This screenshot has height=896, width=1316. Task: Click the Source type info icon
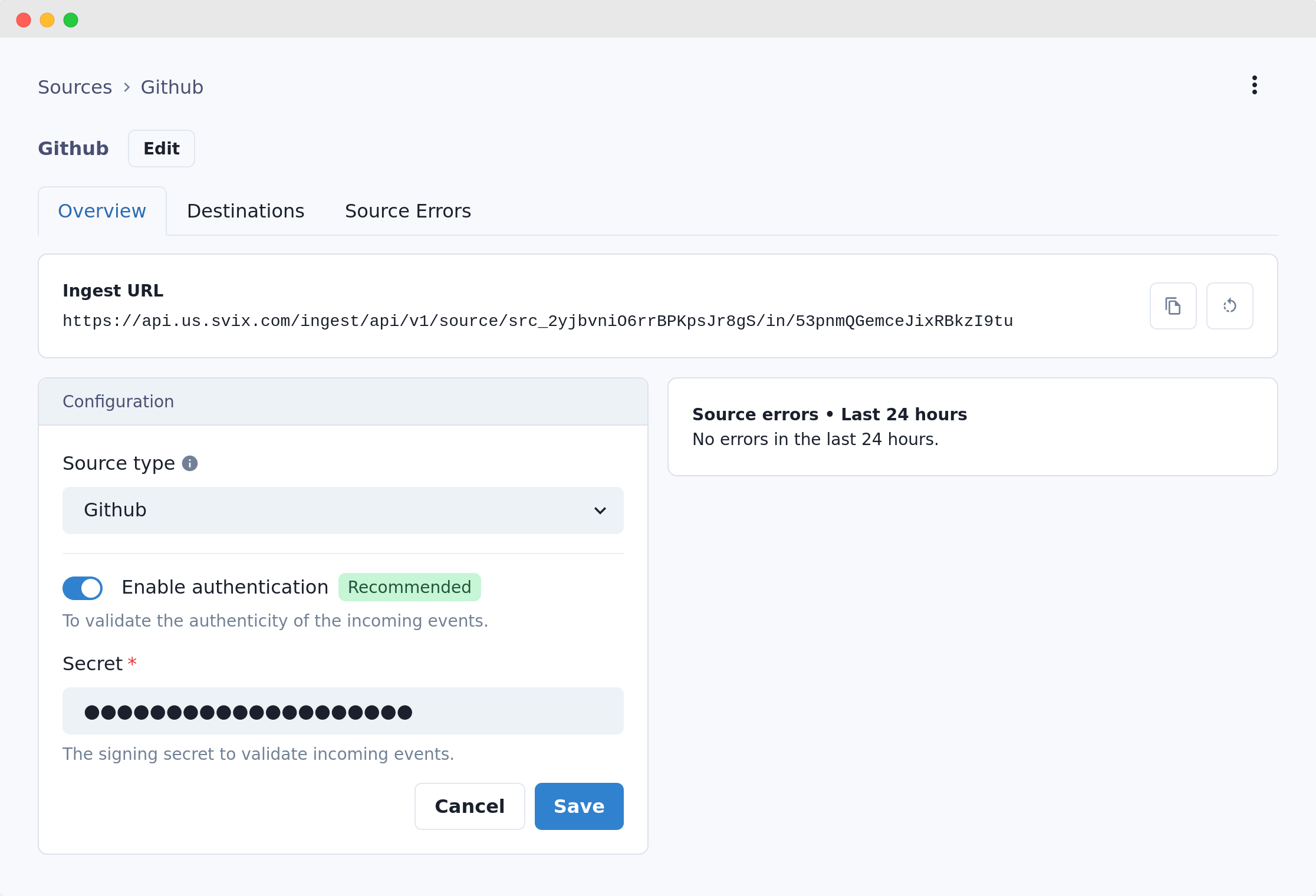click(x=190, y=463)
